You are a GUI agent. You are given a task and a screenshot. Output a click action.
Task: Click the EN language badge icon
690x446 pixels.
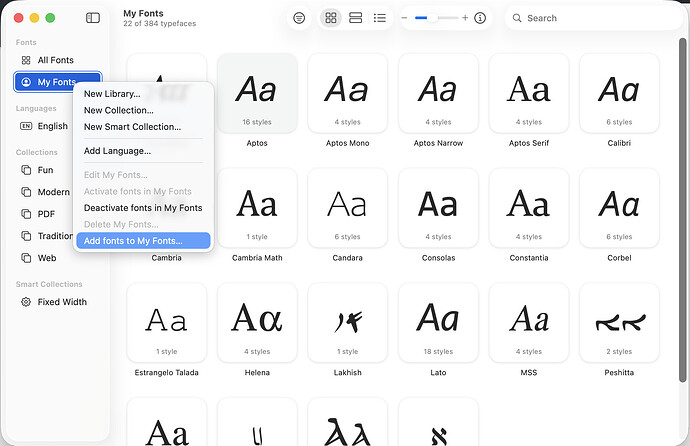pos(26,126)
